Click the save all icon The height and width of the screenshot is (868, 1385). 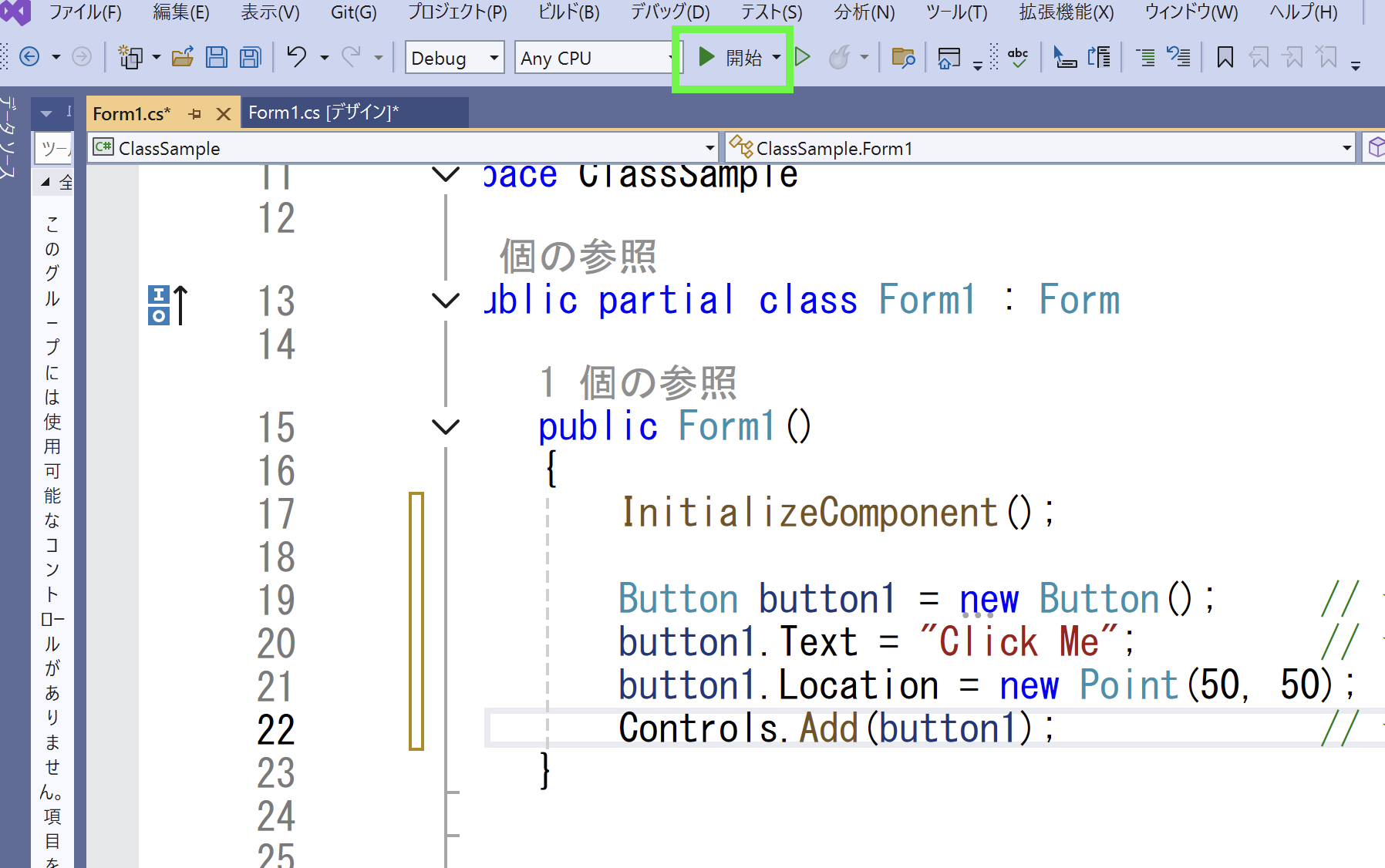click(x=251, y=57)
